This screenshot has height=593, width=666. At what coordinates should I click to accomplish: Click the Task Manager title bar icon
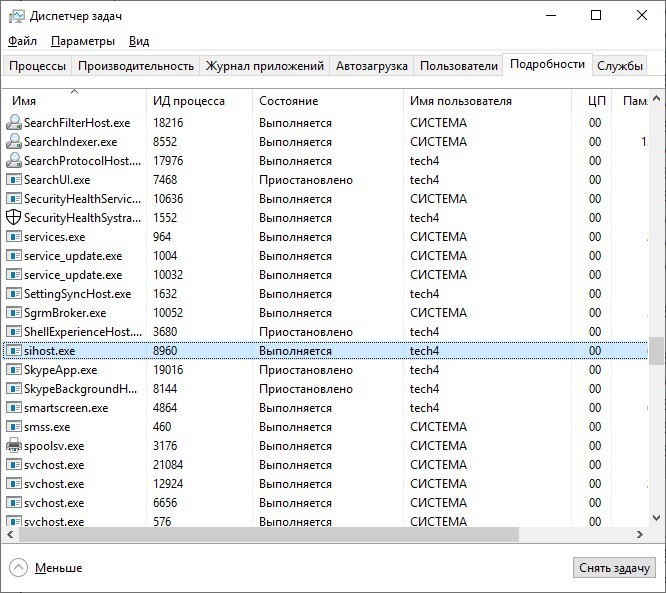pos(17,16)
